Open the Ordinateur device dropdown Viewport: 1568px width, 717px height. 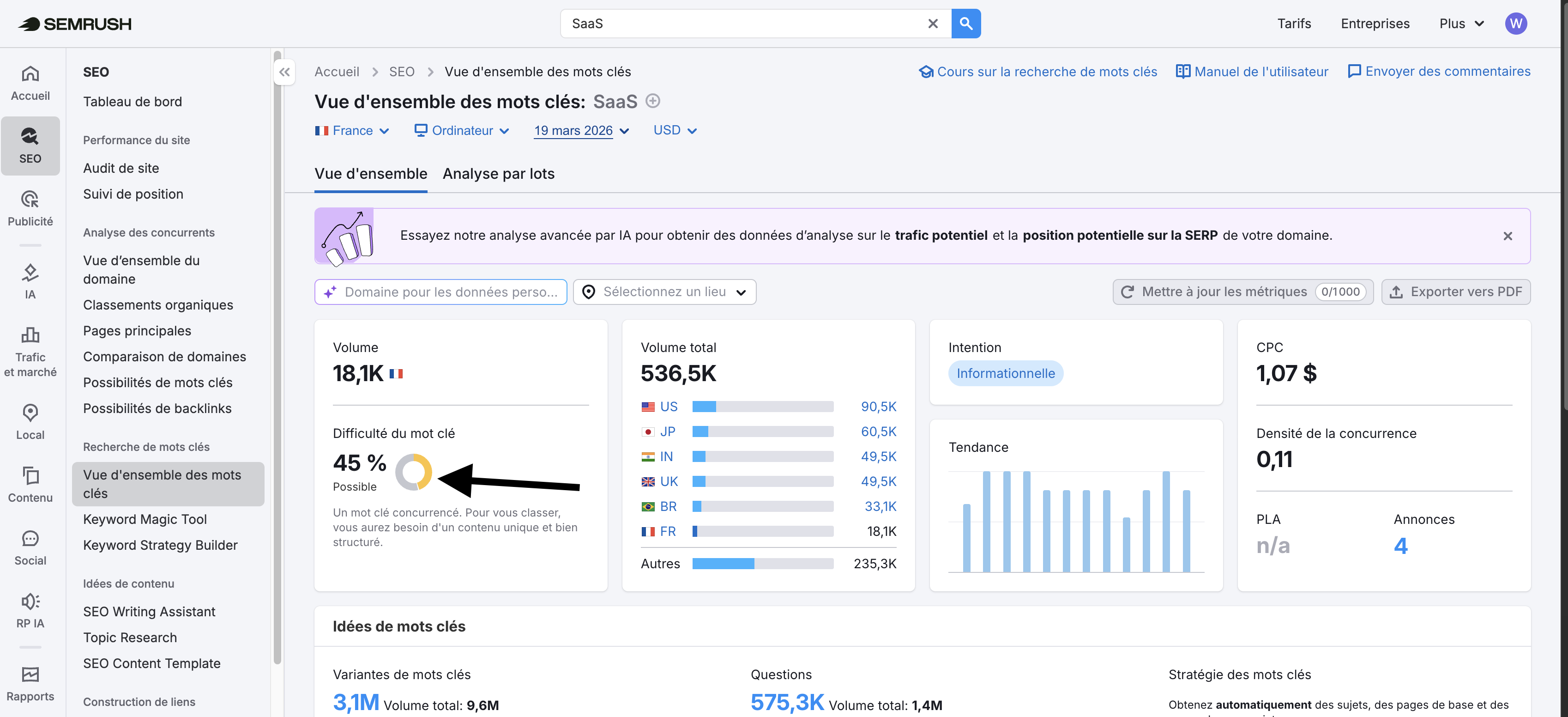pyautogui.click(x=461, y=130)
